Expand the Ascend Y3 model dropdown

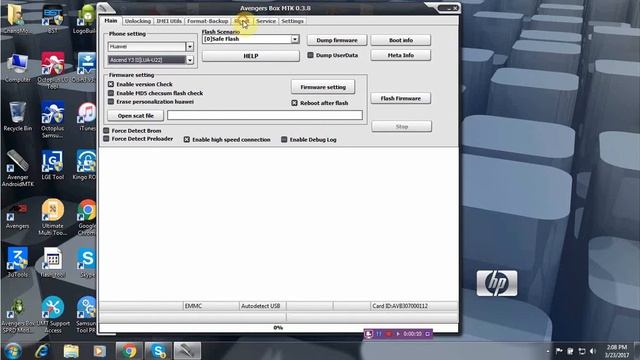coord(190,60)
